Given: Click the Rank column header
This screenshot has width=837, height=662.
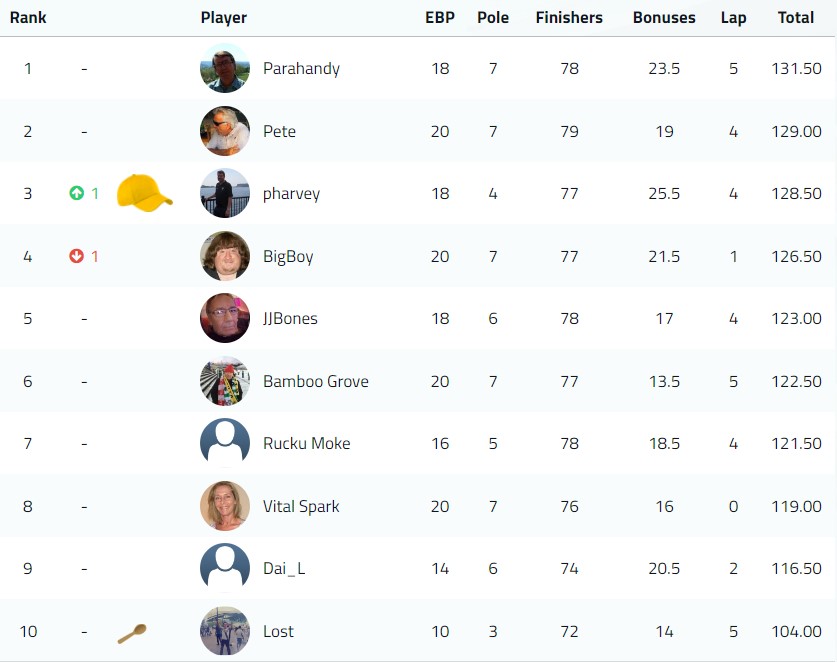Looking at the screenshot, I should point(28,18).
